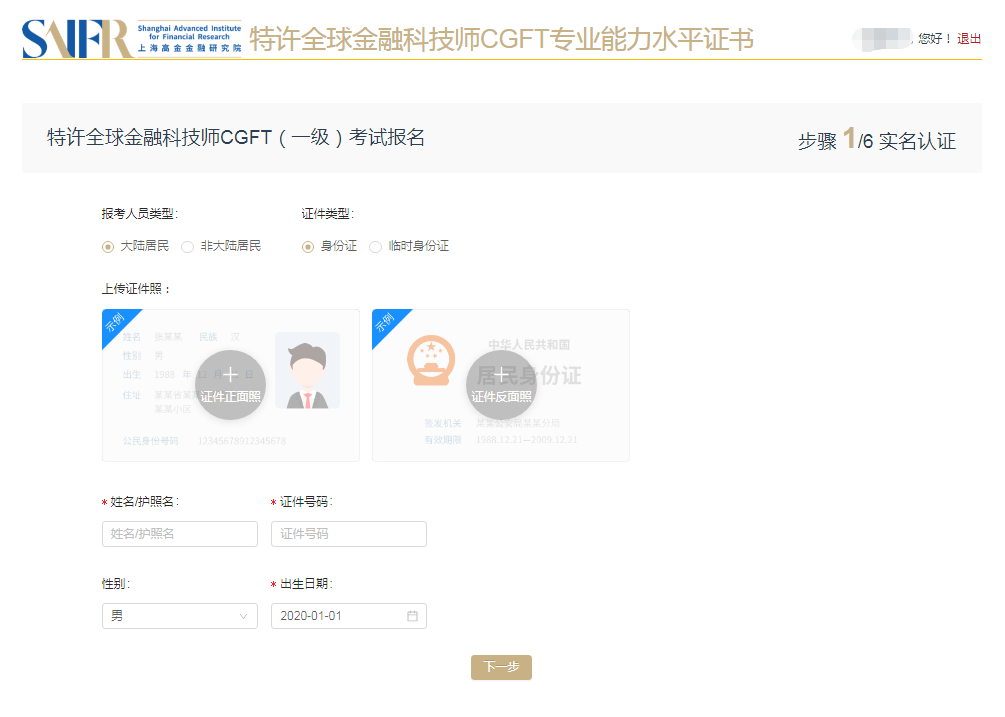
Task: Click the plus icon for 证件正面照 upload
Action: pos(230,375)
